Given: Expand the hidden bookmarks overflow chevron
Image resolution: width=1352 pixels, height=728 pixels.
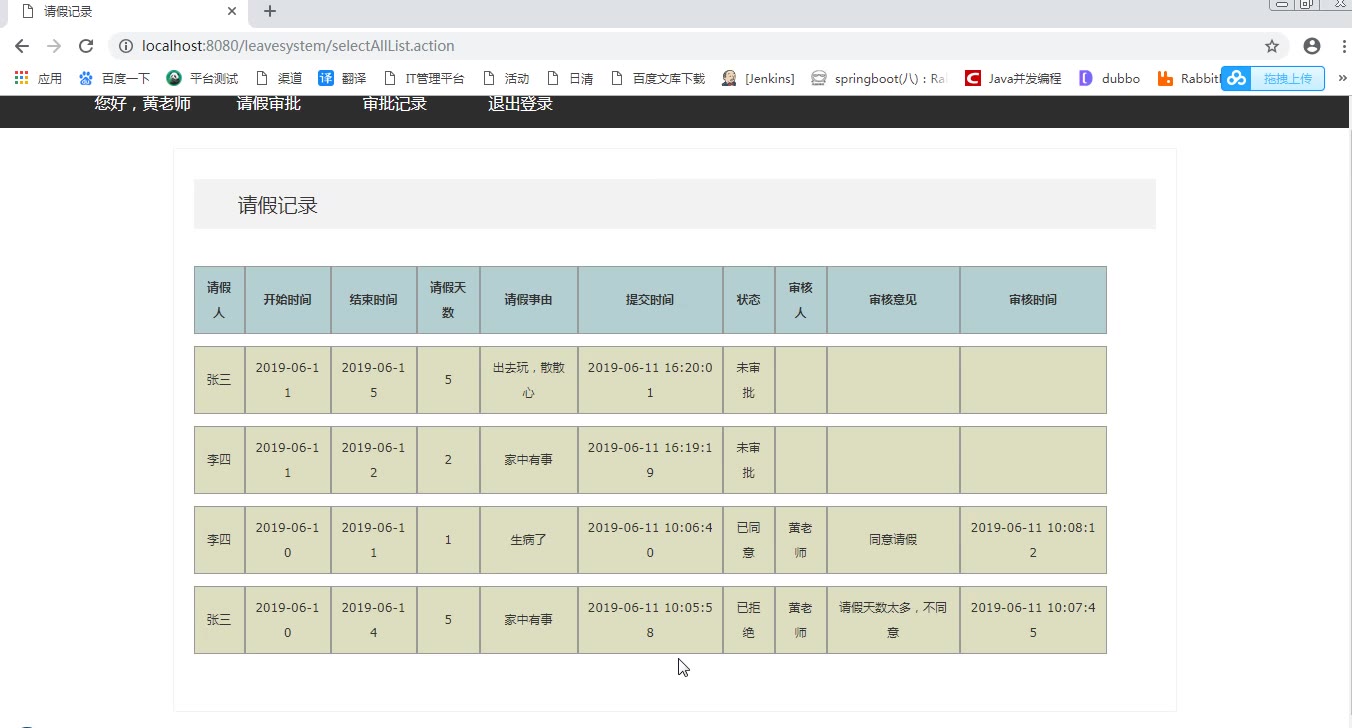Looking at the screenshot, I should (1342, 78).
